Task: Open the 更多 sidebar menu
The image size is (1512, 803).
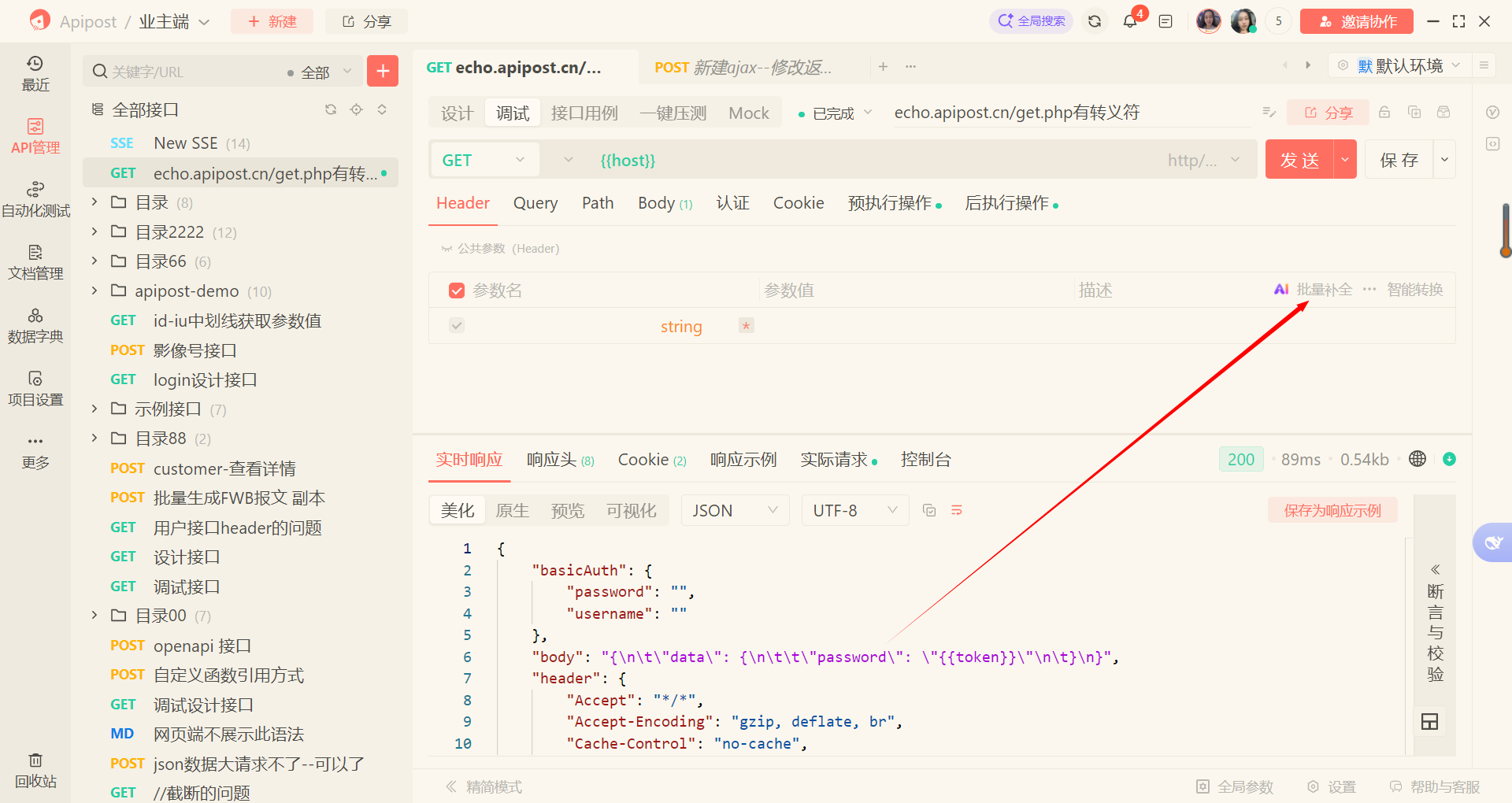Action: [x=35, y=451]
